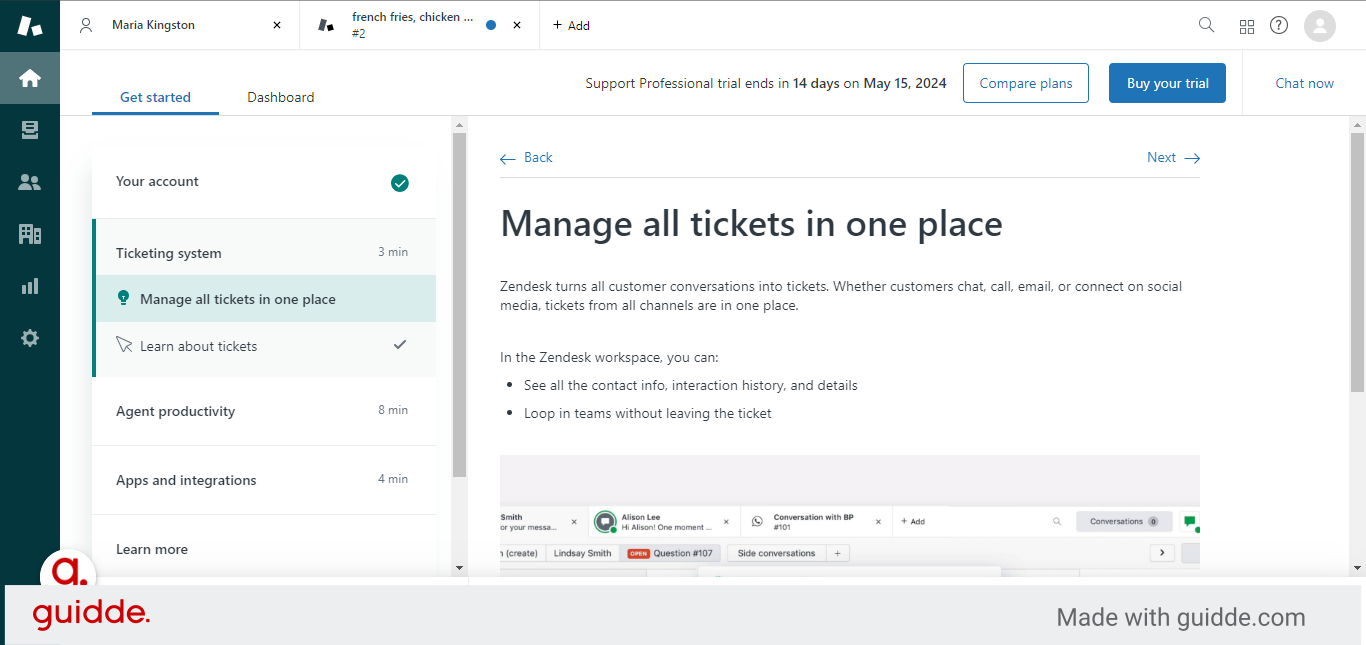Click the Zendesk logo top left
Image resolution: width=1366 pixels, height=645 pixels.
point(30,25)
